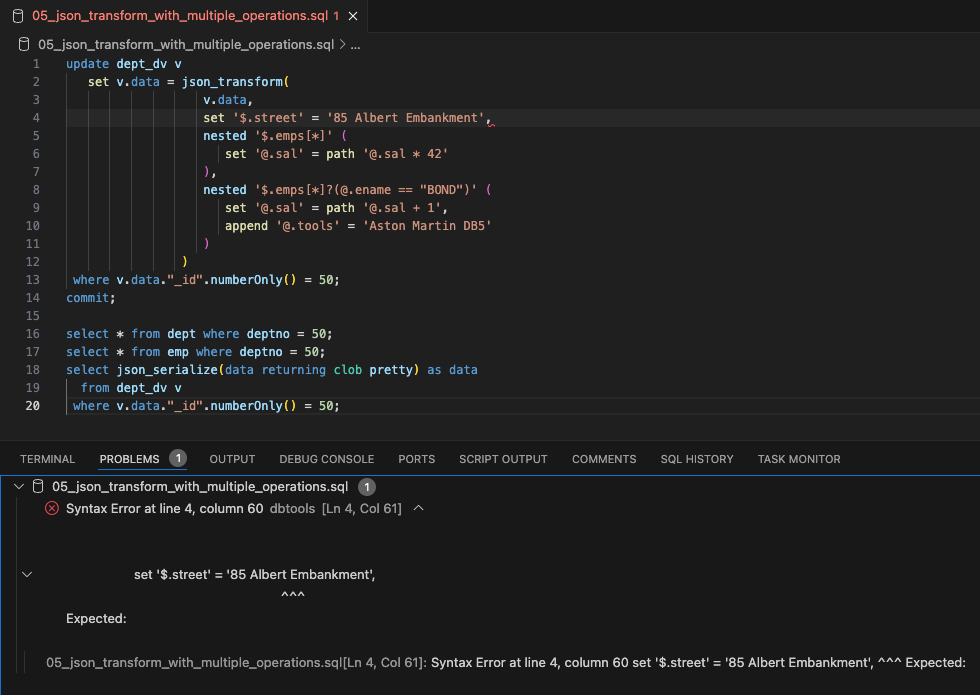The image size is (980, 695).
Task: Collapse the expanded error message chevron
Action: coord(27,573)
